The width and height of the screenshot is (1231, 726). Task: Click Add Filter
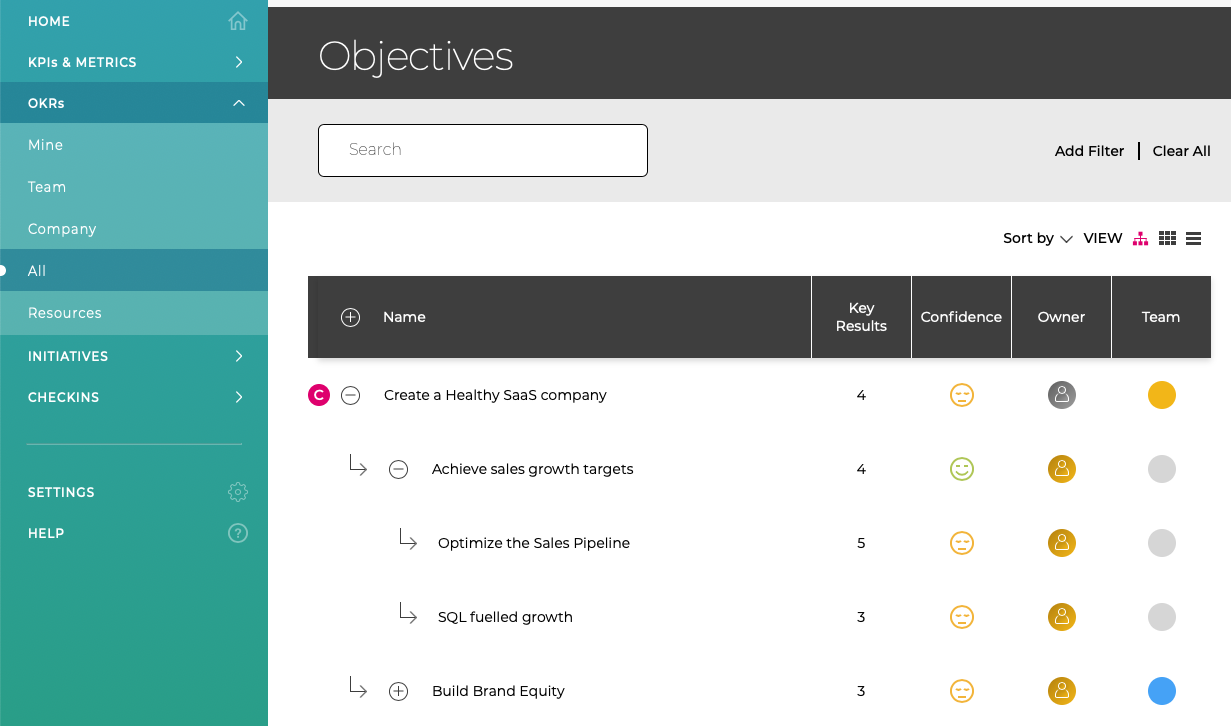coord(1089,151)
